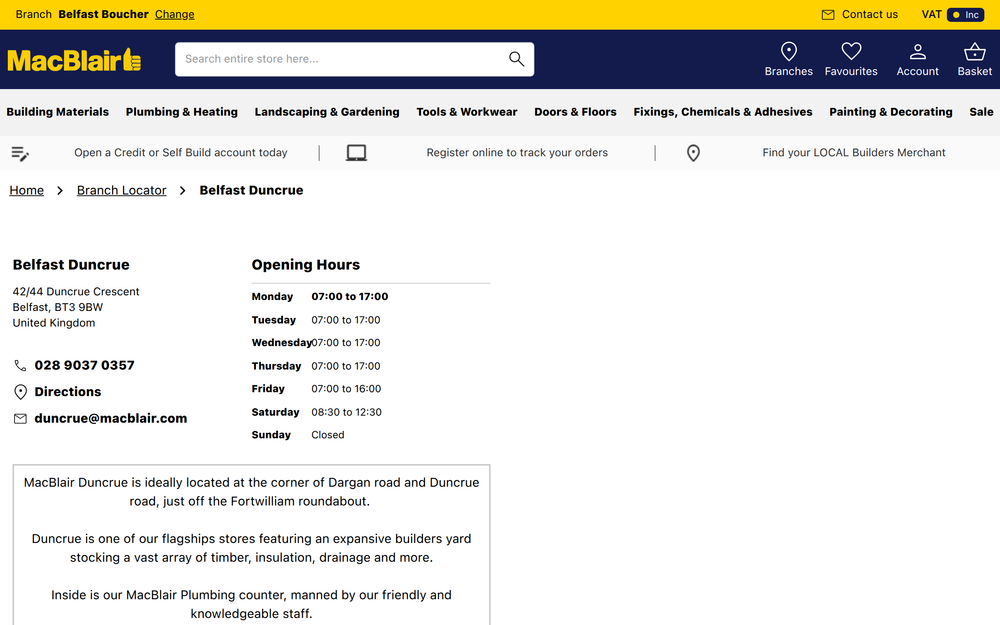Viewport: 1000px width, 625px height.
Task: Toggle VAT Inc switch
Action: [x=965, y=15]
